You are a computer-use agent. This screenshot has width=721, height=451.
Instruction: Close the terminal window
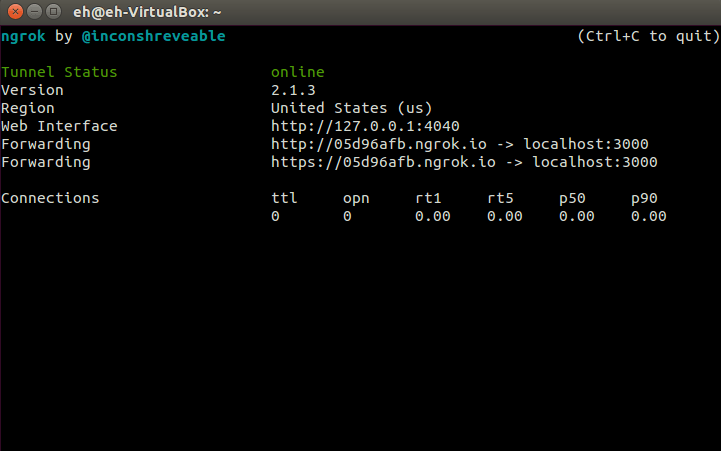14,11
